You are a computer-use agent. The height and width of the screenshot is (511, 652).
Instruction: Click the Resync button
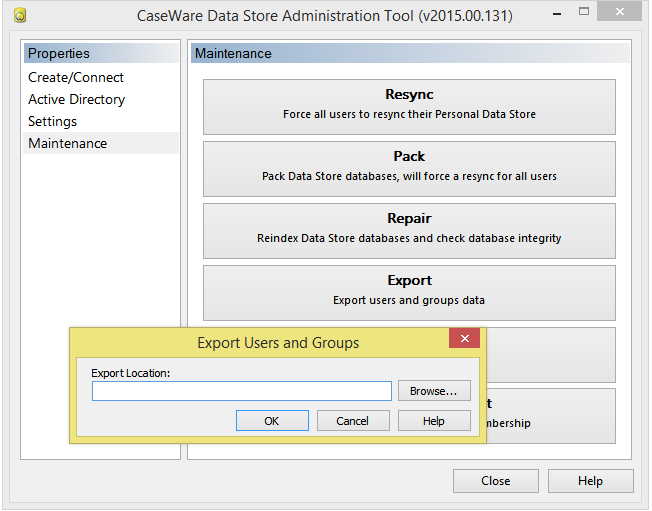[409, 107]
